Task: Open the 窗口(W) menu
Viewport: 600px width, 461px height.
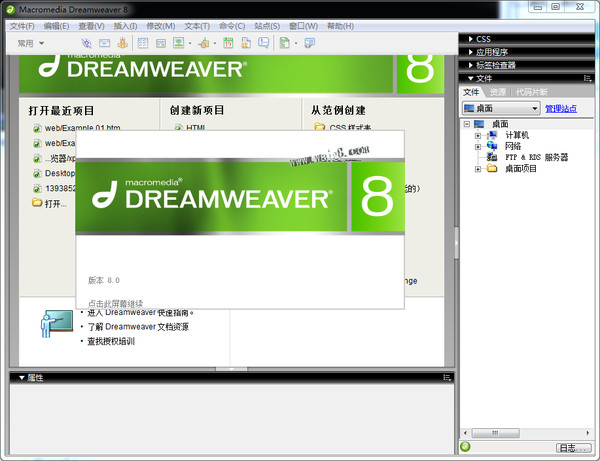Action: pos(303,26)
